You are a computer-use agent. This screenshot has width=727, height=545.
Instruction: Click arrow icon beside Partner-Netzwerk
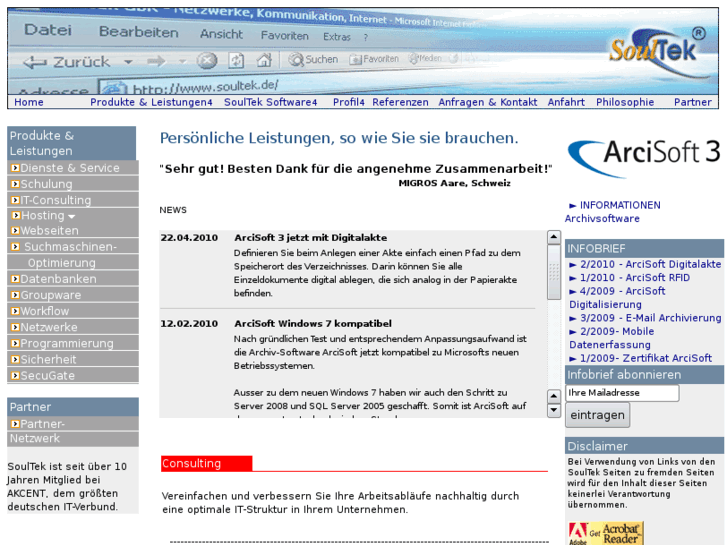click(15, 424)
